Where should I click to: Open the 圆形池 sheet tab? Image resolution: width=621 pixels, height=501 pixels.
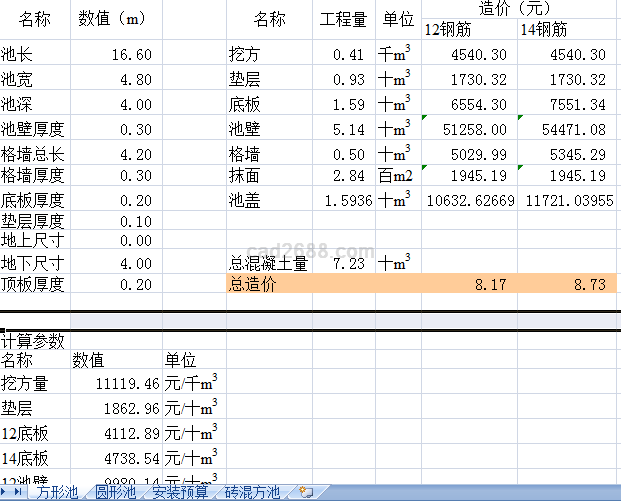[115, 492]
